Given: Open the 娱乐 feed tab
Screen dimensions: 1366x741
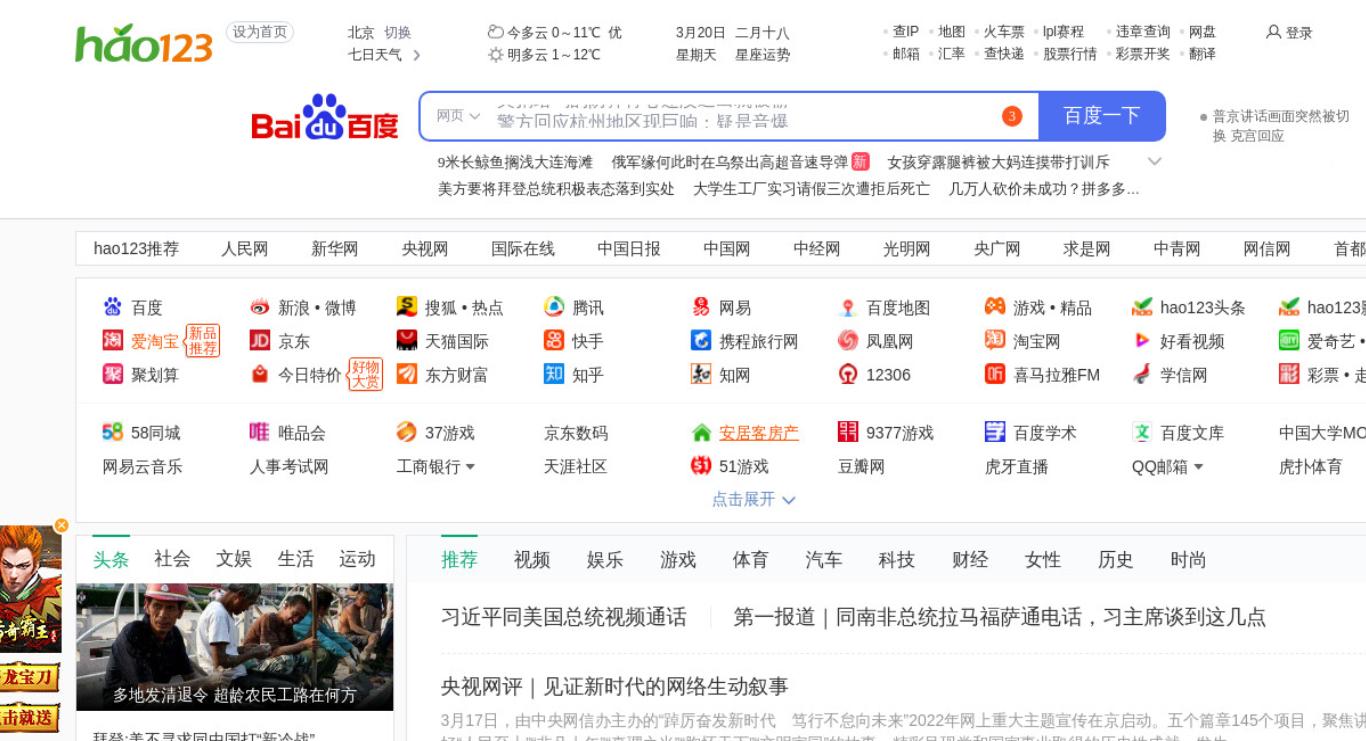Looking at the screenshot, I should pos(605,560).
